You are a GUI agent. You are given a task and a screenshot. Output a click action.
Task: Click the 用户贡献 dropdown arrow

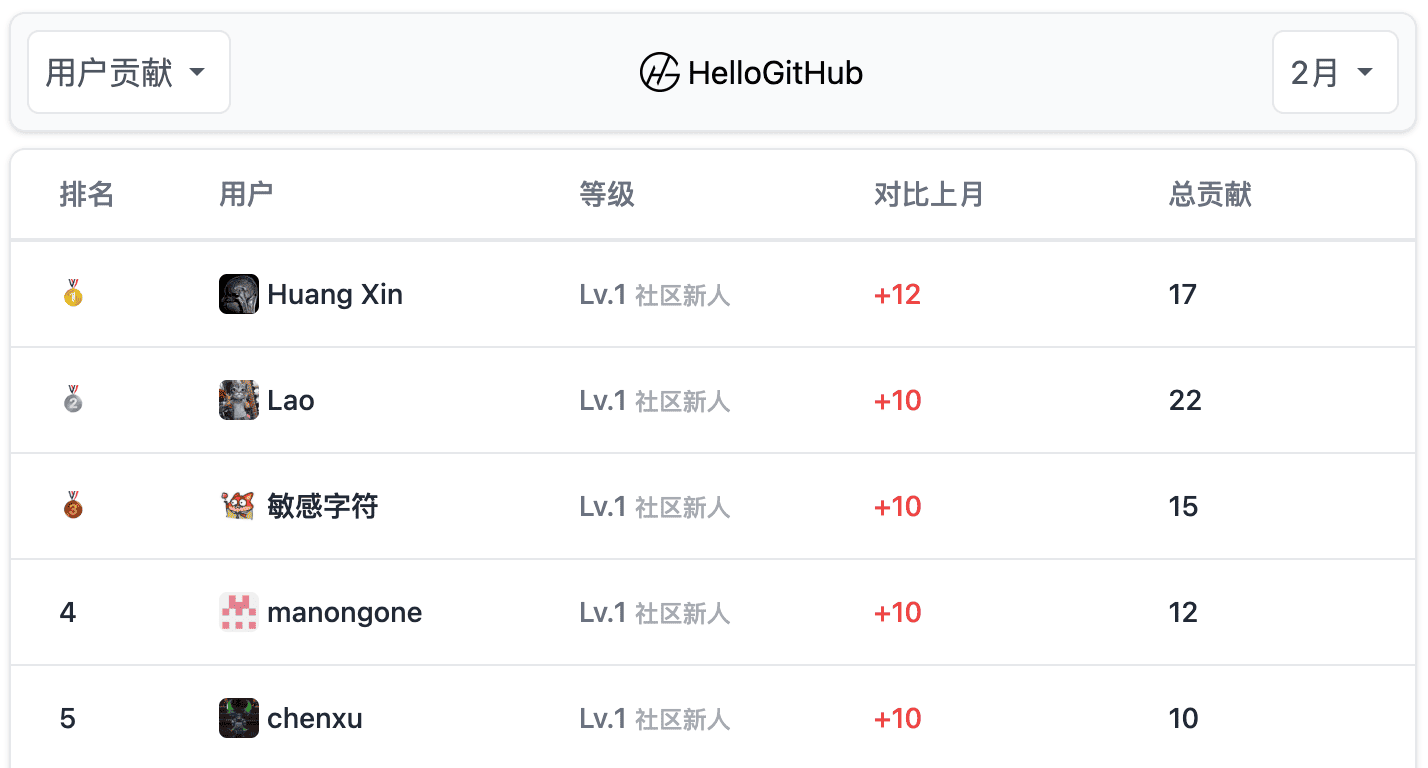click(x=197, y=73)
